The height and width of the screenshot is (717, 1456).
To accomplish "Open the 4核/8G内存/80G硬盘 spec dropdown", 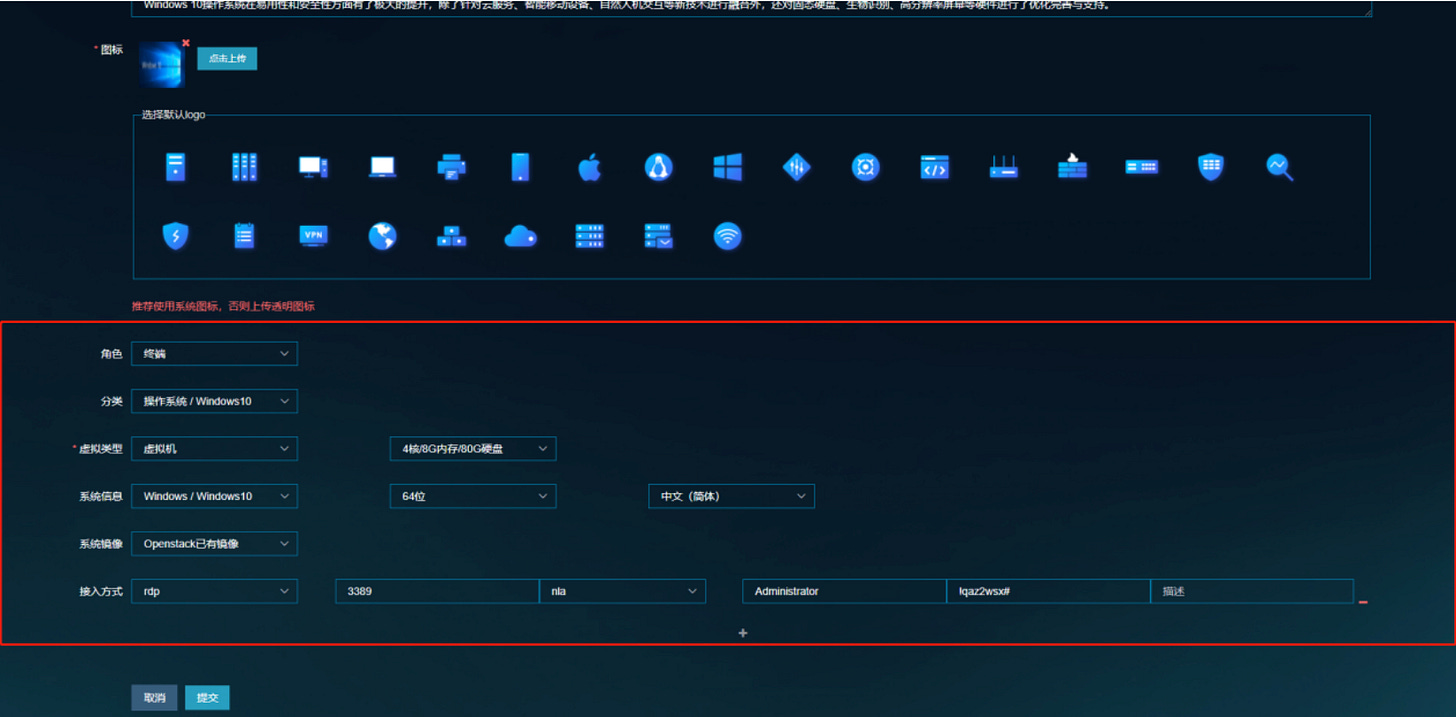I will [x=473, y=449].
